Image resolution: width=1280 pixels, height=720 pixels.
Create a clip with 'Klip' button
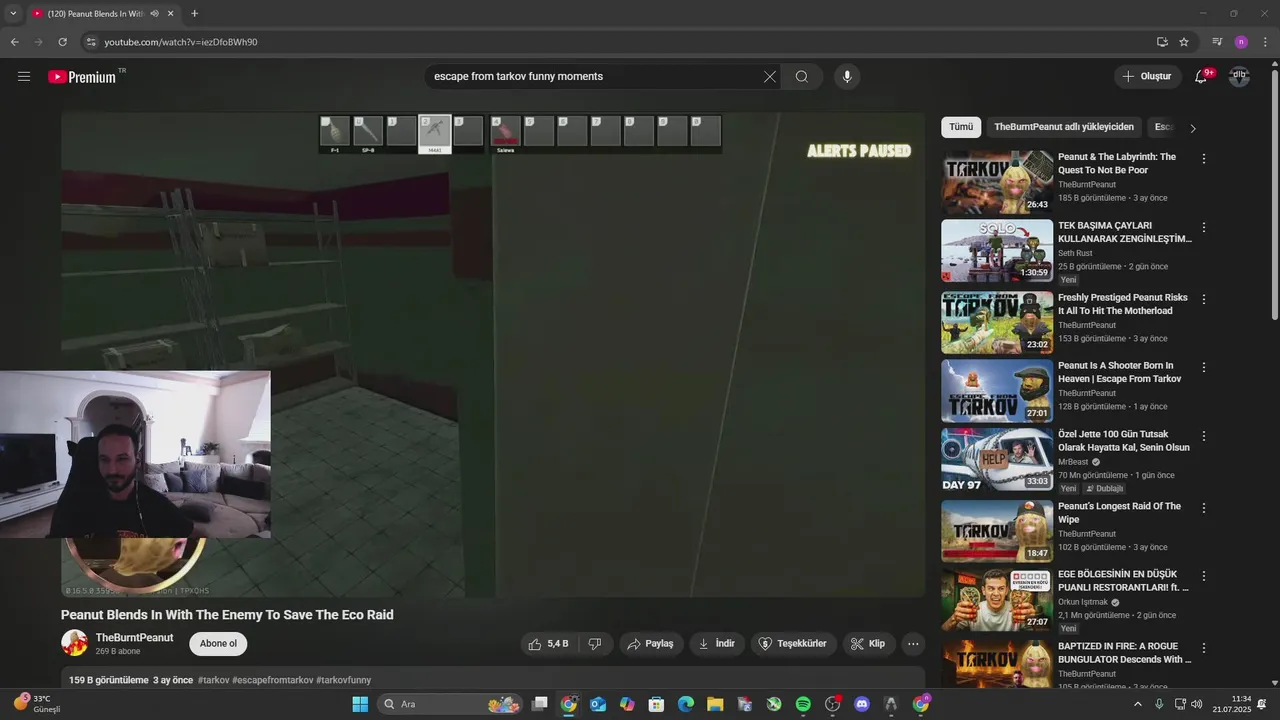(868, 644)
